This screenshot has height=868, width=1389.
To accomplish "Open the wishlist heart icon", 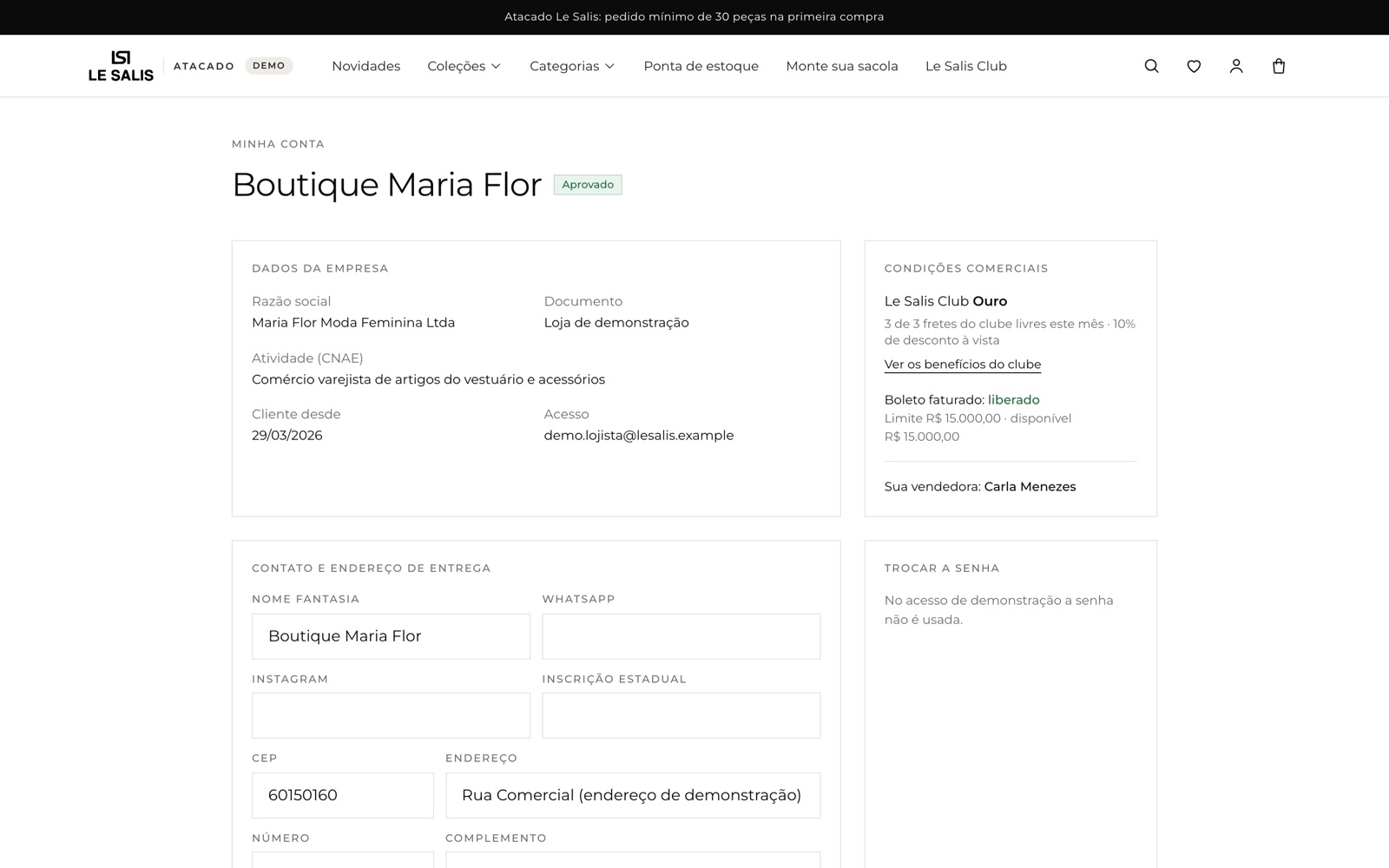I will (x=1194, y=66).
